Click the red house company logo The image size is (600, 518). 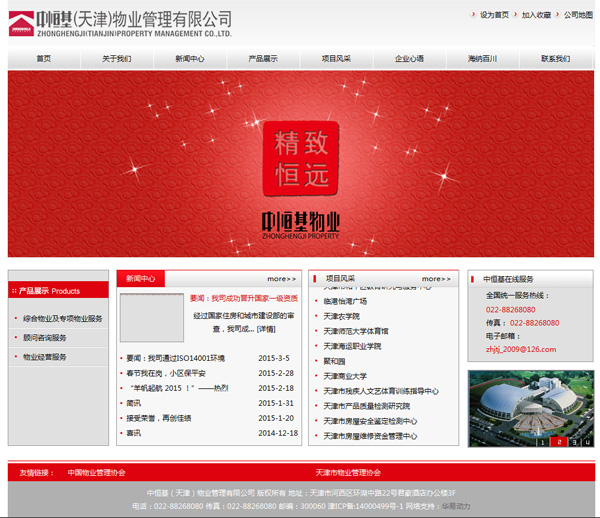[21, 24]
